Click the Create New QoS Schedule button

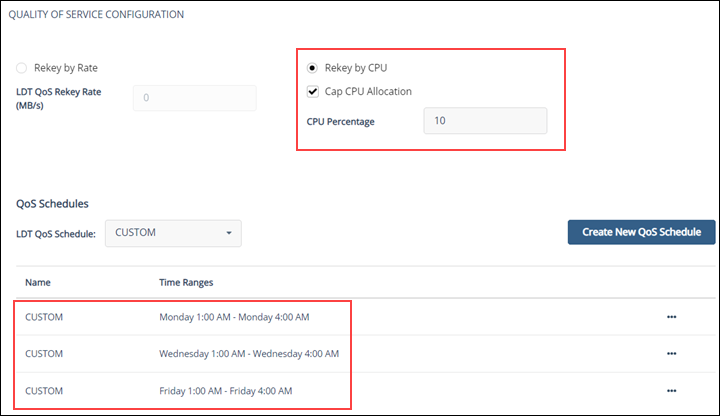641,232
